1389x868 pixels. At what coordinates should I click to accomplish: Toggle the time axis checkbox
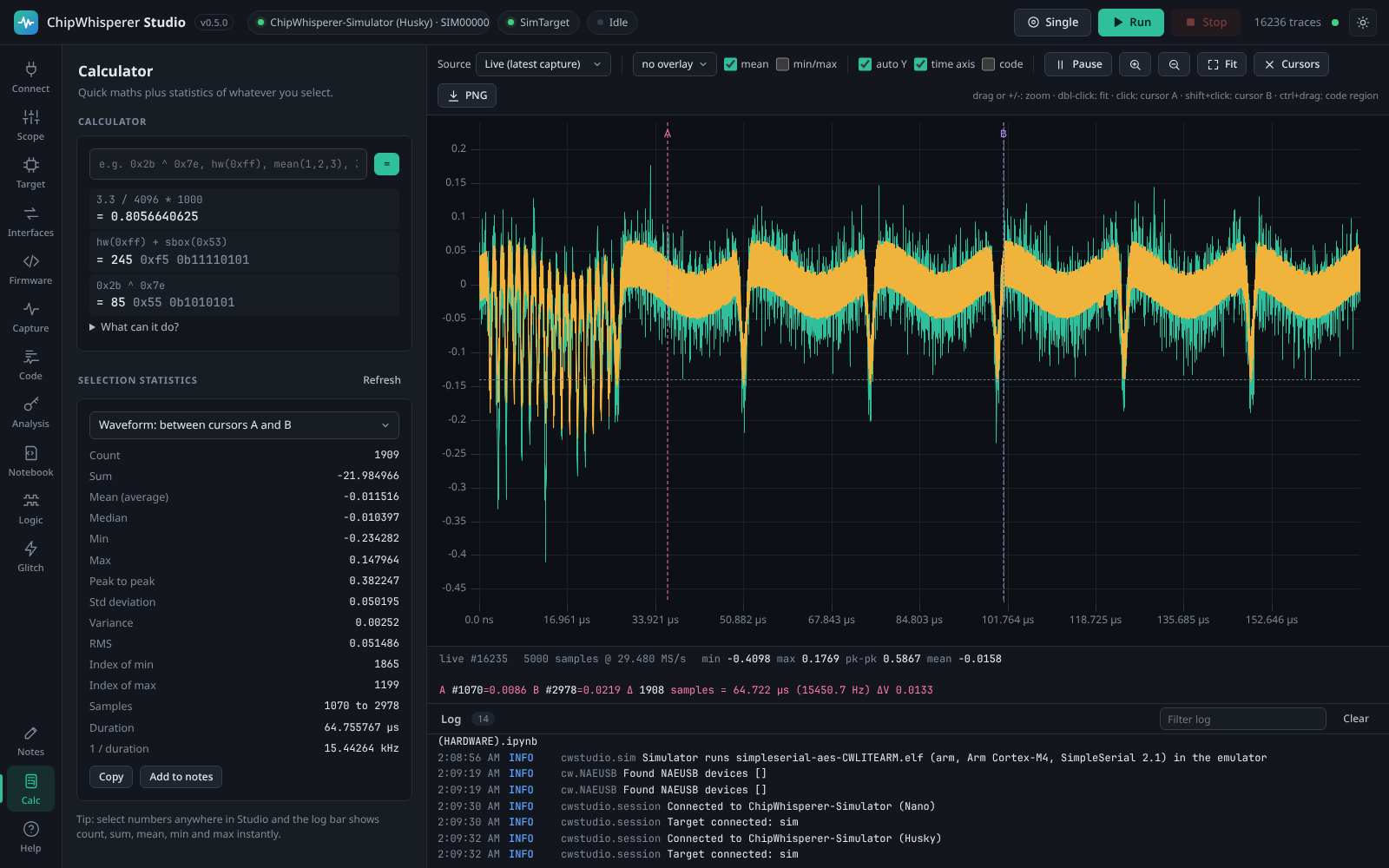pyautogui.click(x=920, y=64)
